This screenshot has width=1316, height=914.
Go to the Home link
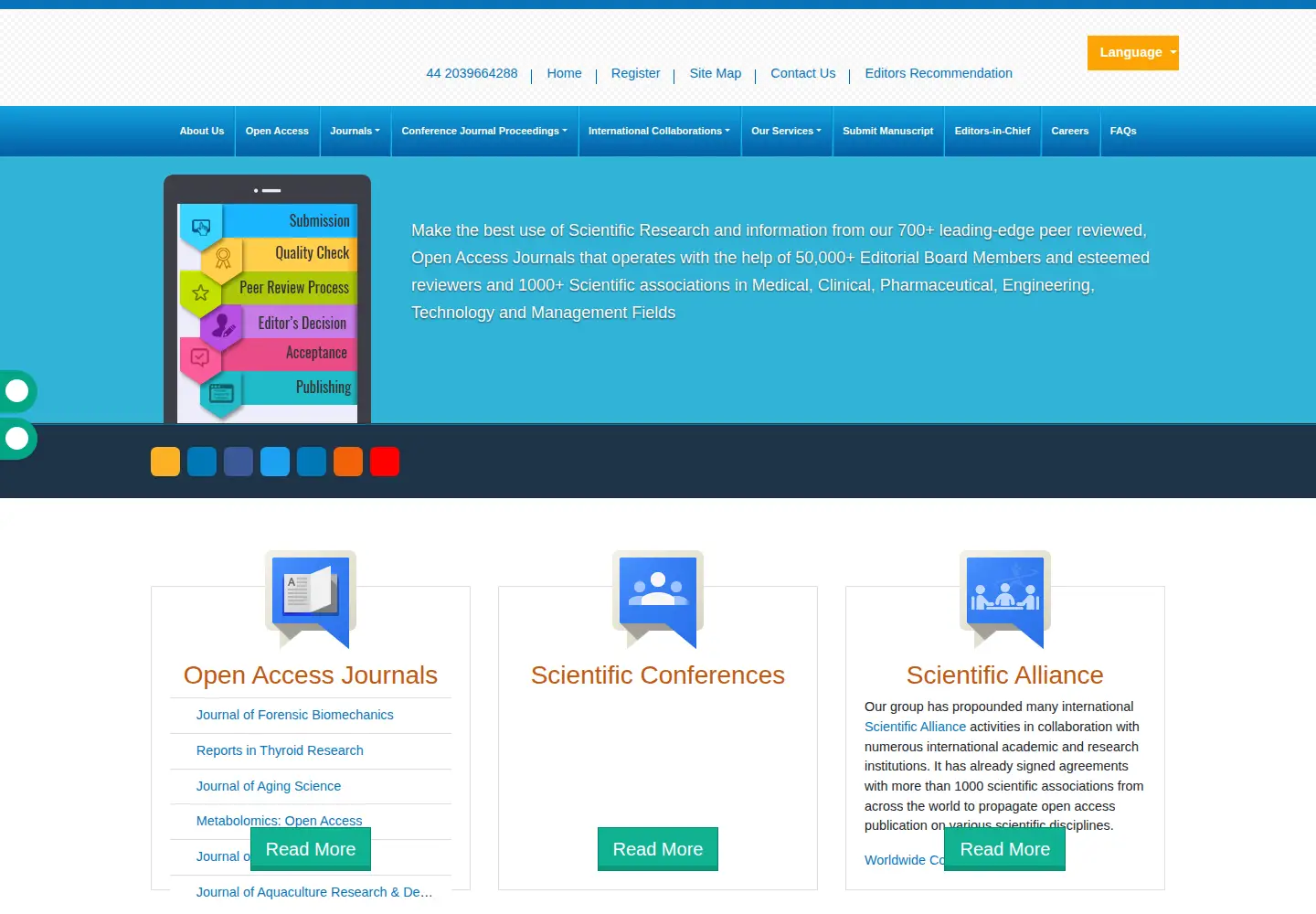click(x=564, y=73)
